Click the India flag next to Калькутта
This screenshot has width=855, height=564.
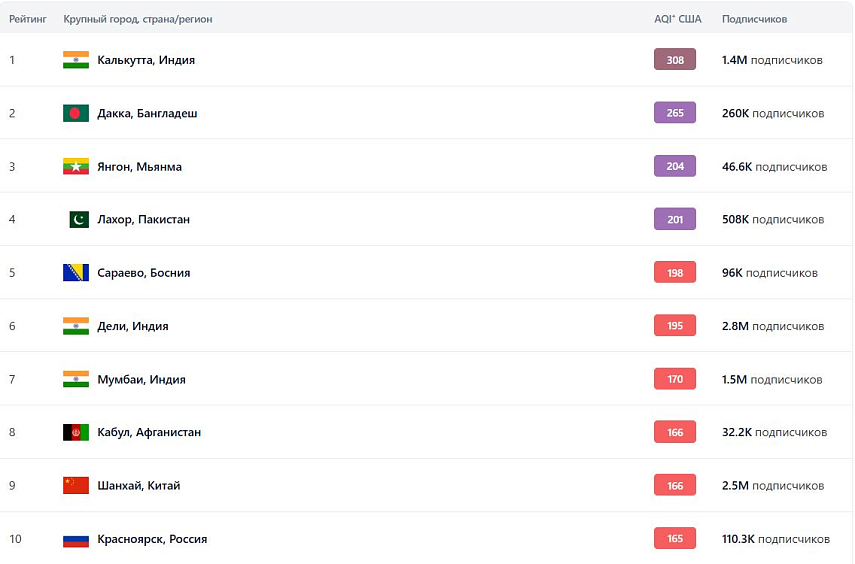[76, 60]
